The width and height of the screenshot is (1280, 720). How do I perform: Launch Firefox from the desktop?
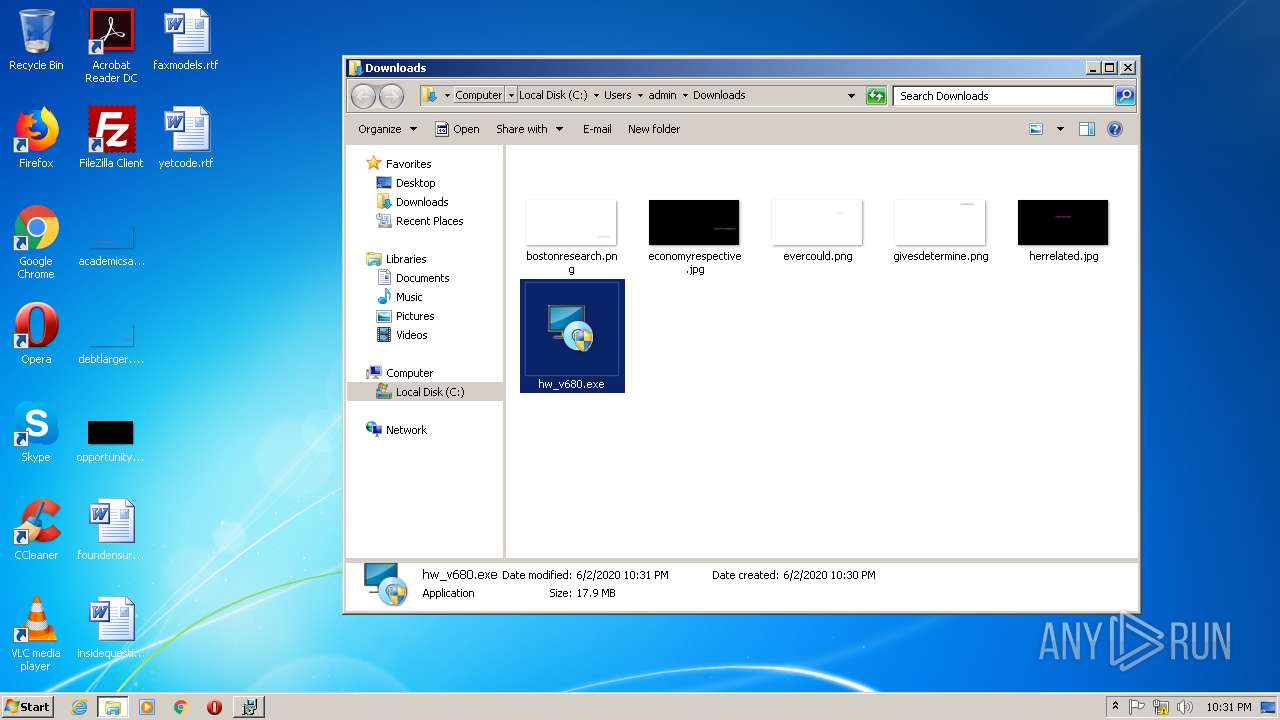[36, 137]
